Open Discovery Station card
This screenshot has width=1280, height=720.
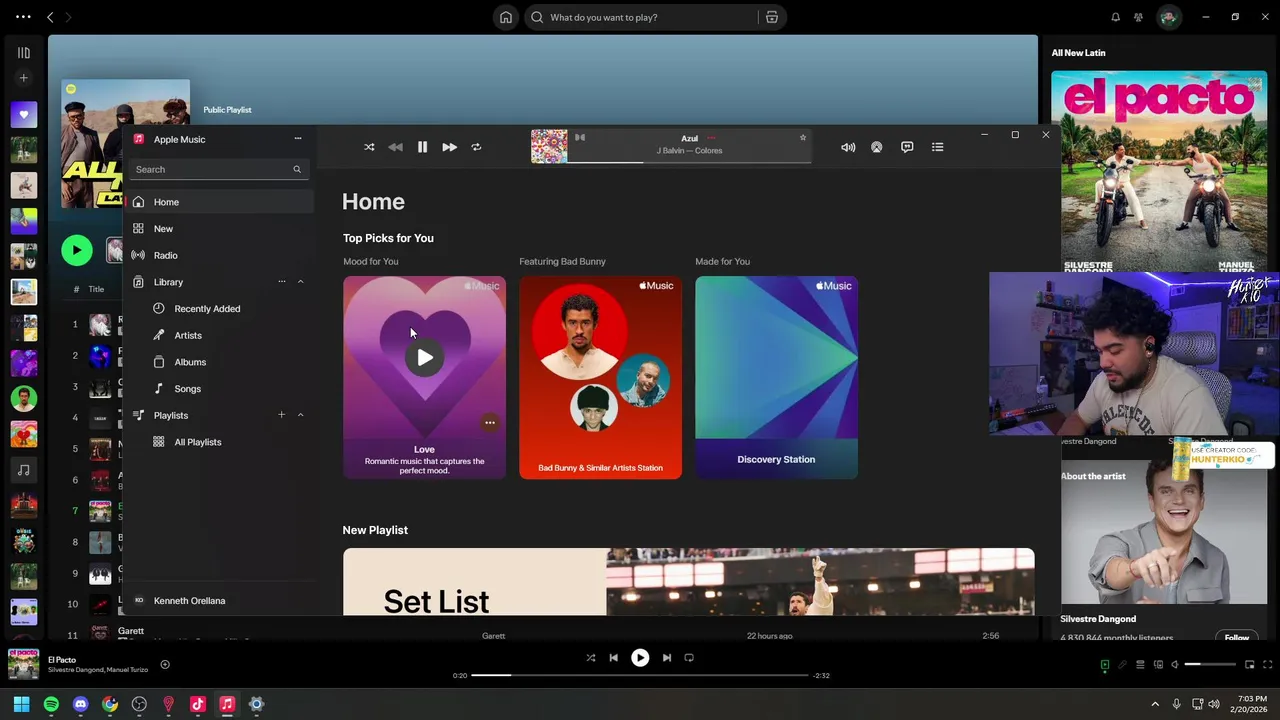click(776, 377)
